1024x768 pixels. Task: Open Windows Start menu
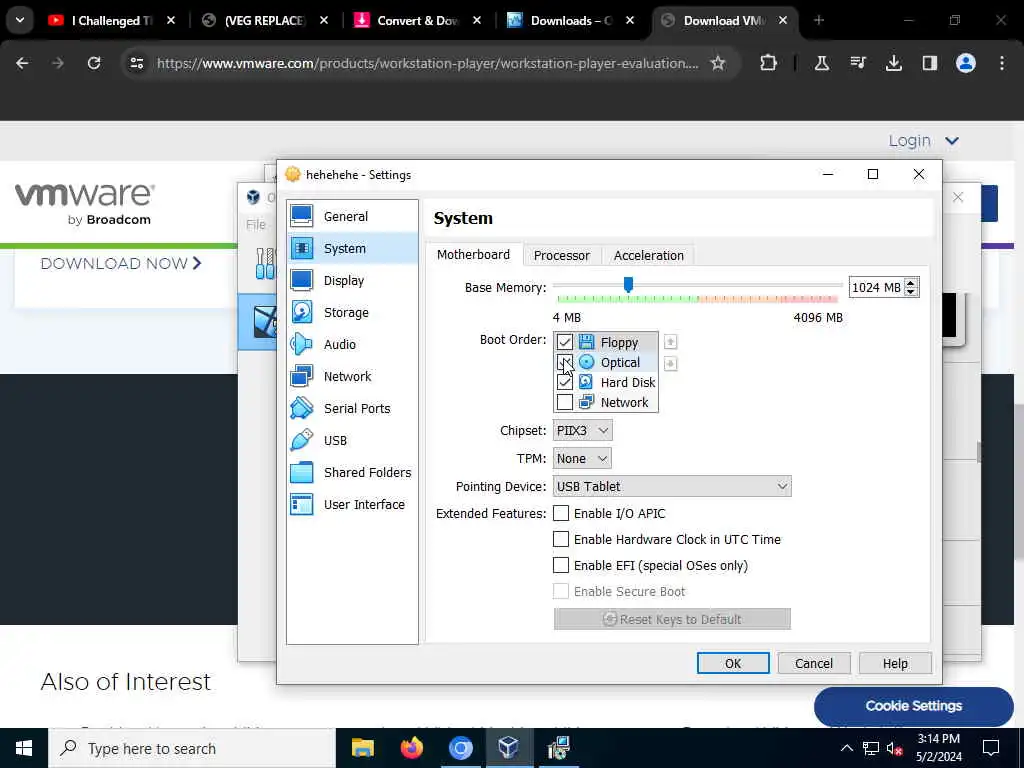(24, 748)
